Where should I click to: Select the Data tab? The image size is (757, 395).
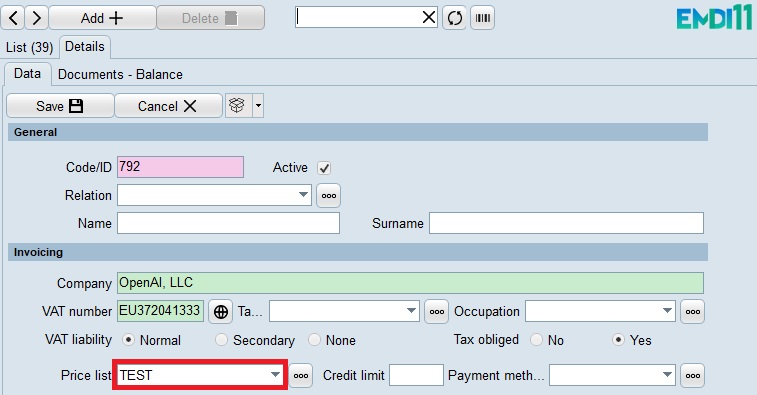(x=28, y=73)
